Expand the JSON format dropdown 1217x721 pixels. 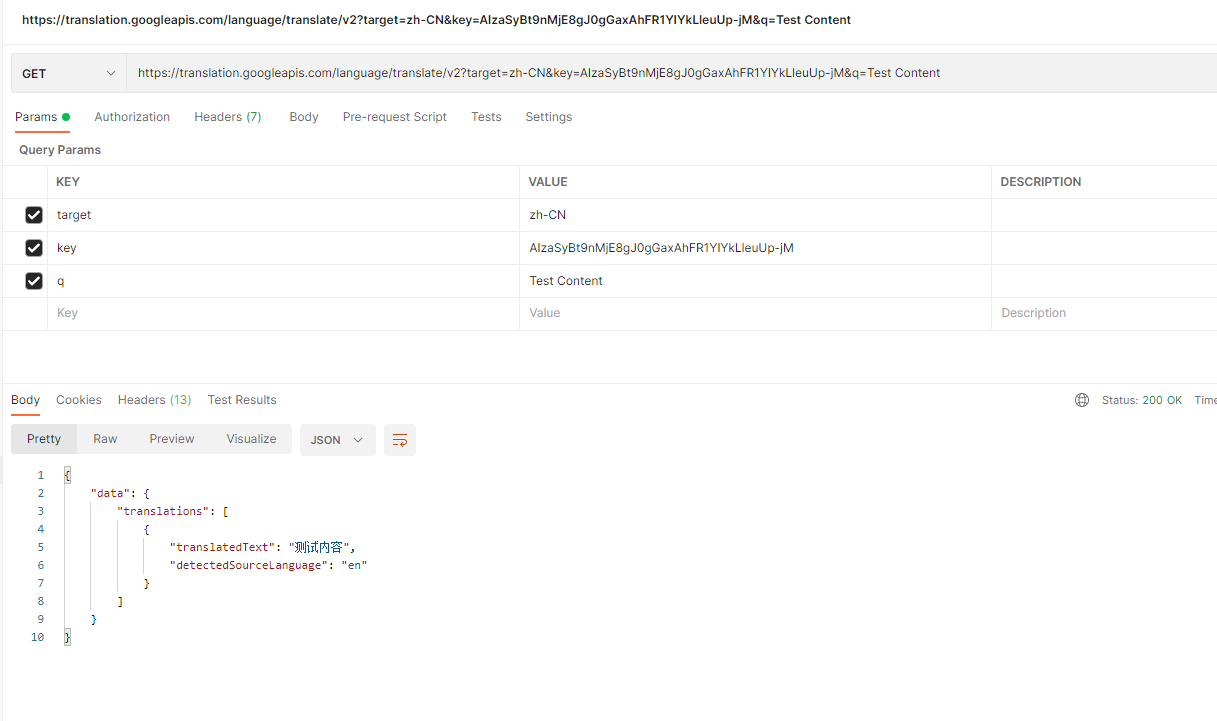click(x=337, y=440)
